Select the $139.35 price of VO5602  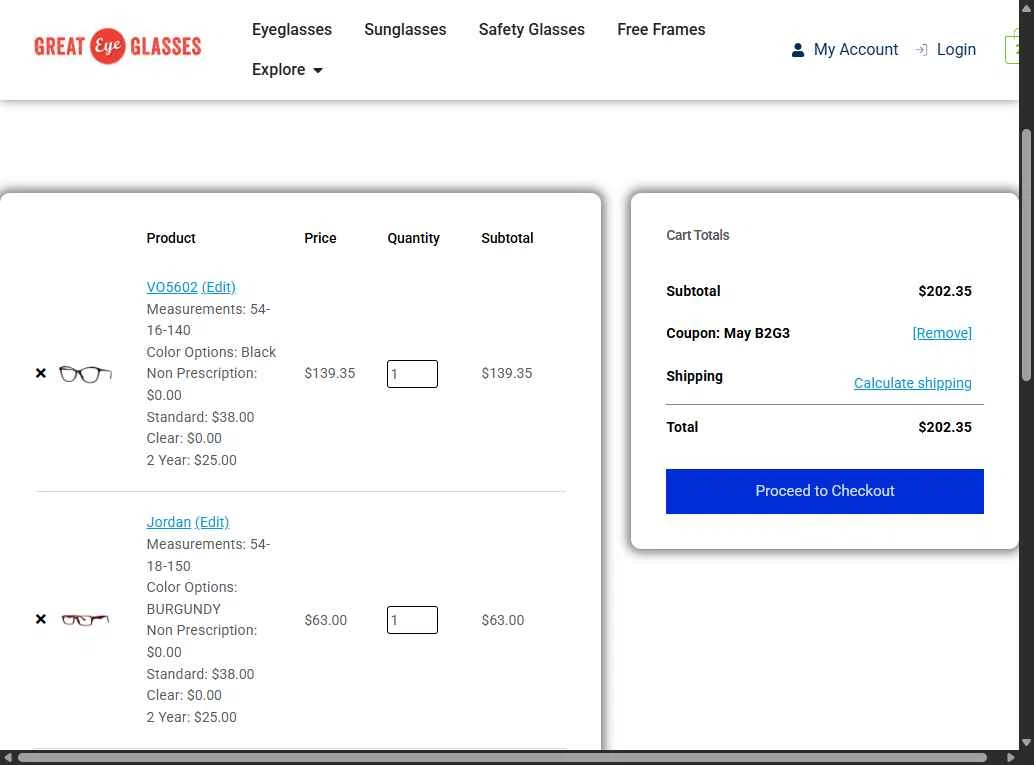330,373
